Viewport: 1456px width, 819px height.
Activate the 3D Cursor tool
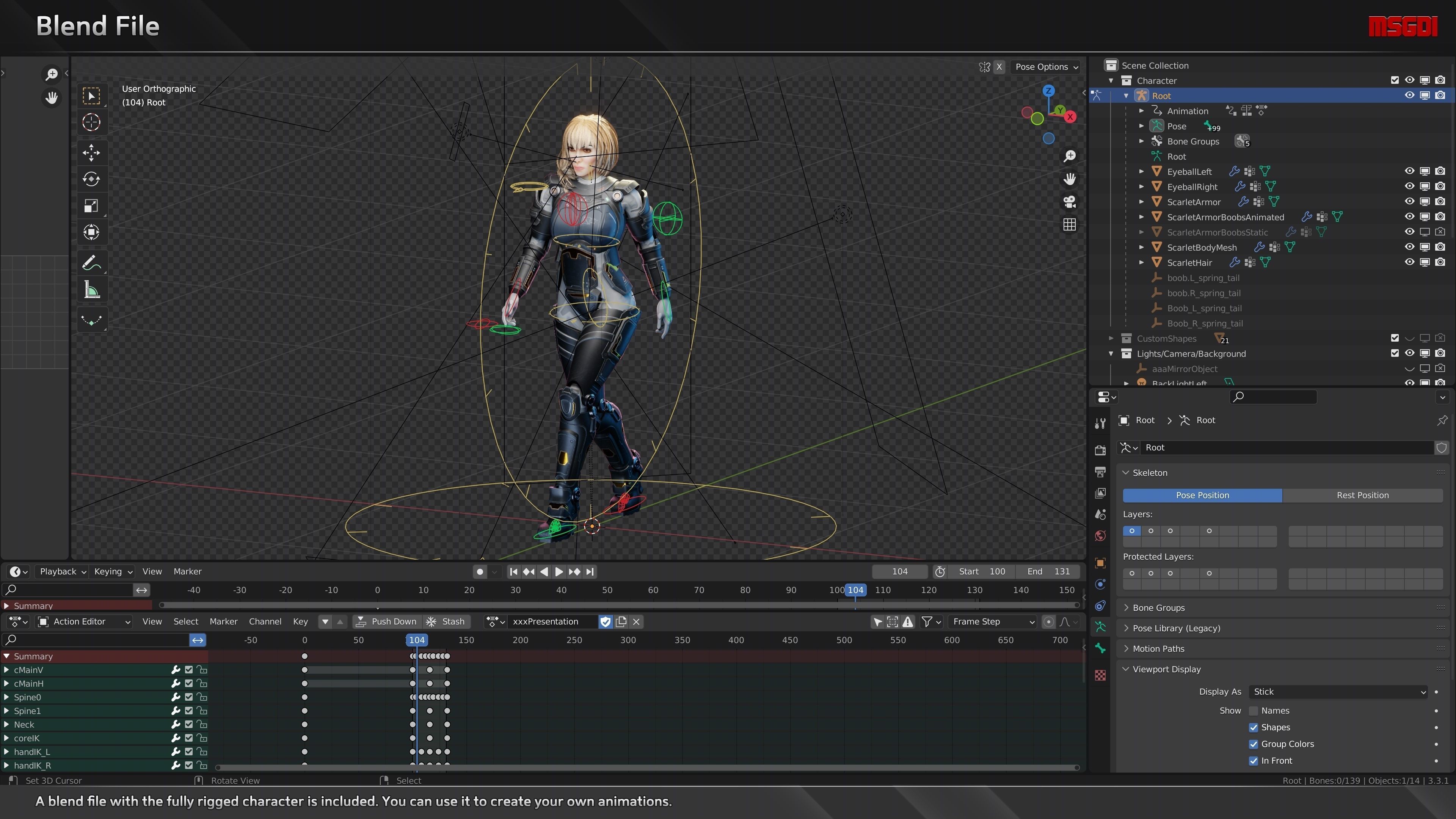click(x=91, y=122)
